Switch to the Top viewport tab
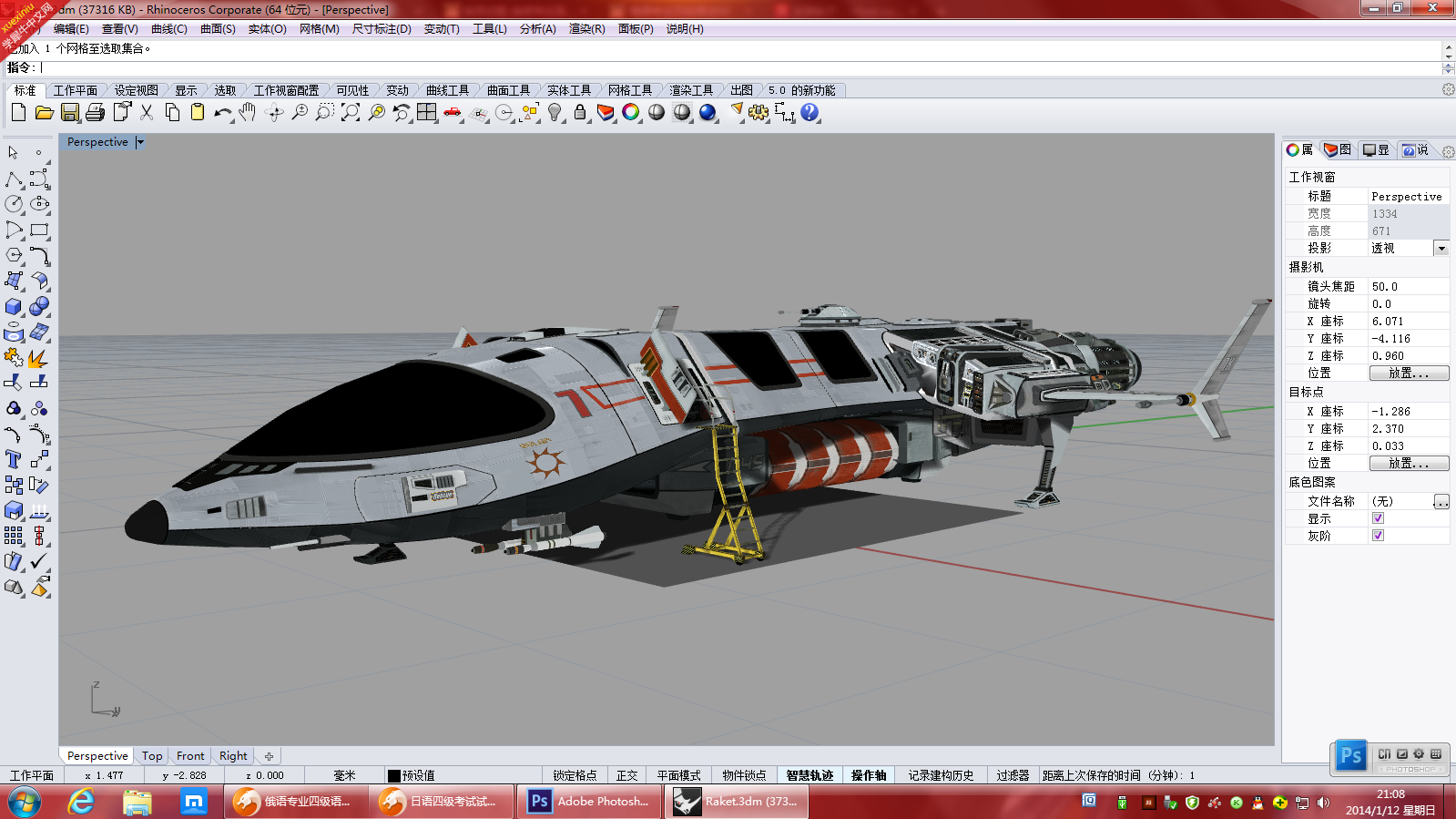This screenshot has width=1456, height=819. point(152,756)
